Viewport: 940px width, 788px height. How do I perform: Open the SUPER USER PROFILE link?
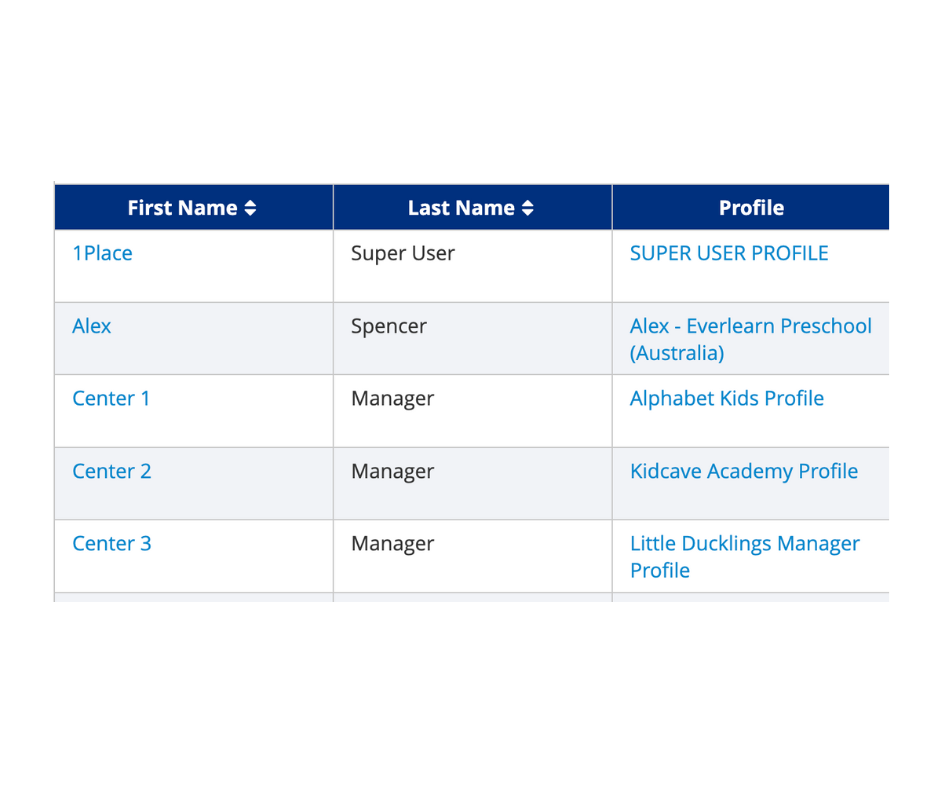coord(728,253)
